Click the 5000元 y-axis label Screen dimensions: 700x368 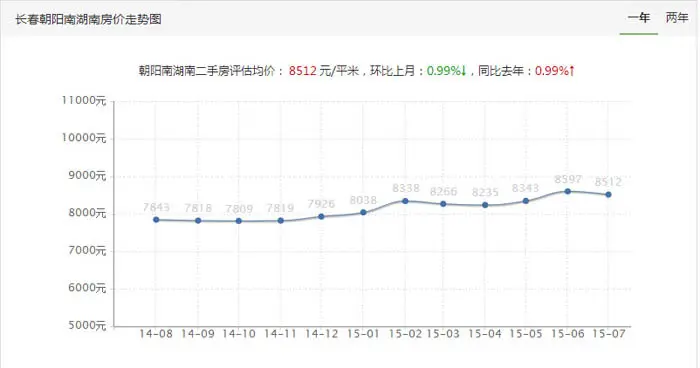click(87, 325)
